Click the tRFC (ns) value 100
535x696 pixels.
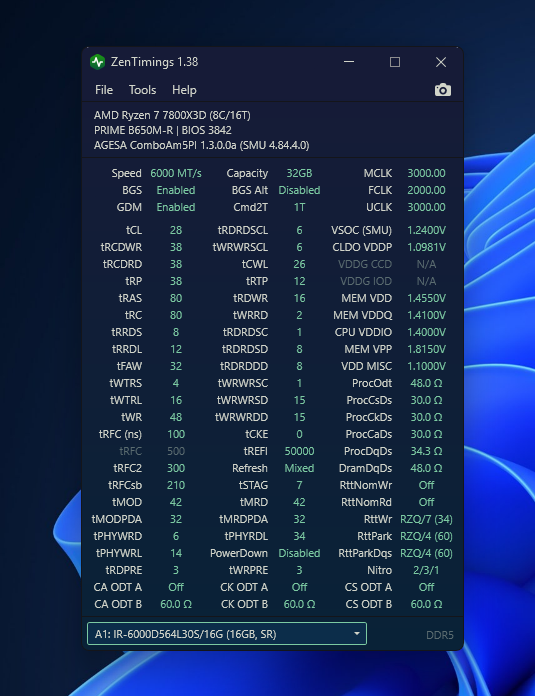coord(176,435)
